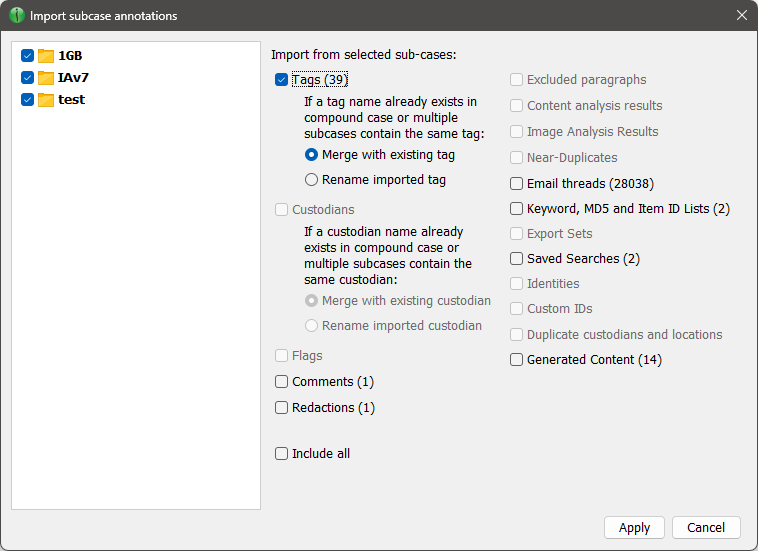The image size is (758, 551).
Task: Click the app logo in title bar
Action: click(17, 16)
